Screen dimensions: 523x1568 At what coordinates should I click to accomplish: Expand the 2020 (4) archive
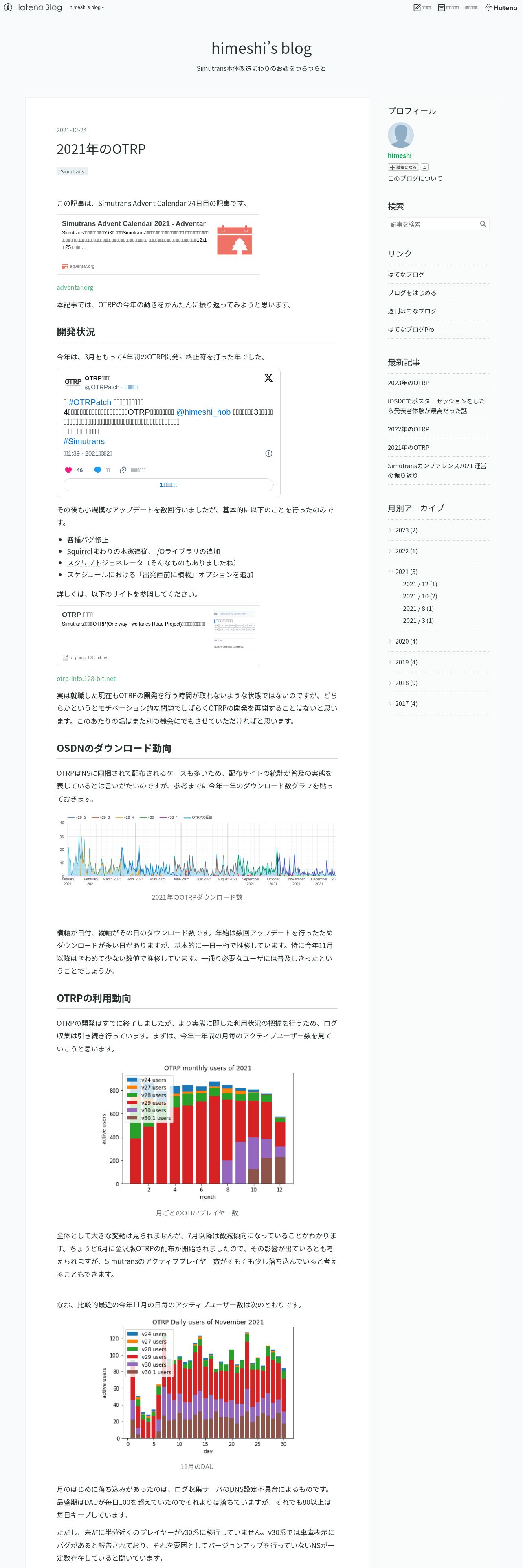pyautogui.click(x=390, y=641)
